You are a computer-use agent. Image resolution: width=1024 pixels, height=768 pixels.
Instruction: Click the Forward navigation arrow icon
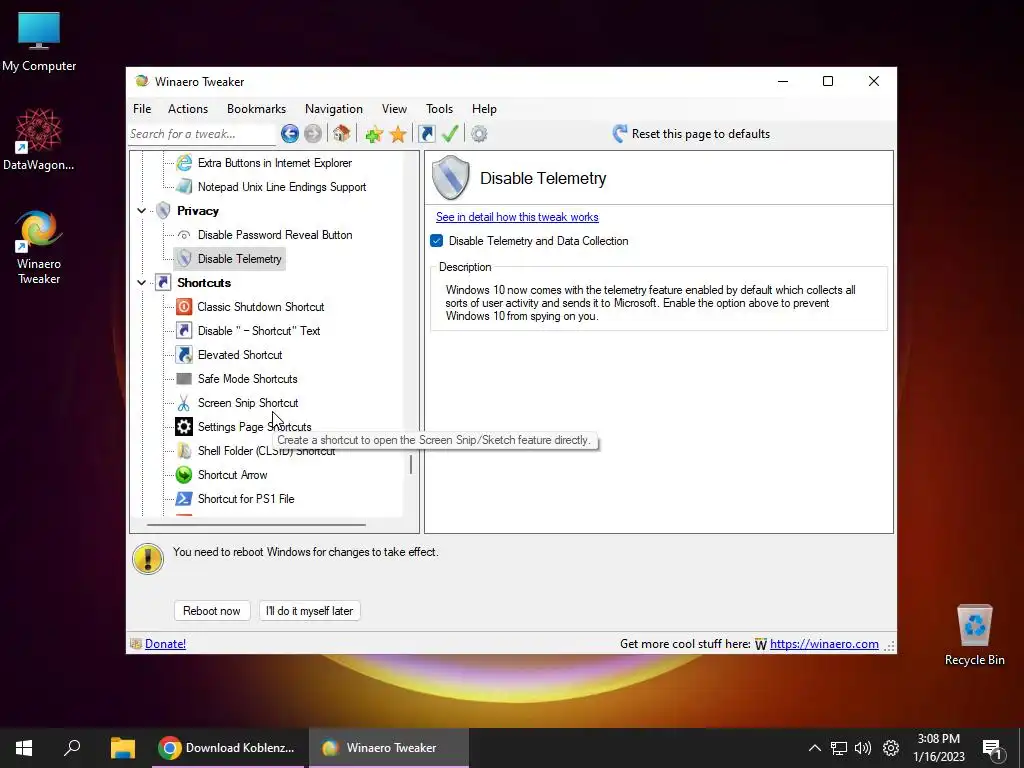click(313, 134)
